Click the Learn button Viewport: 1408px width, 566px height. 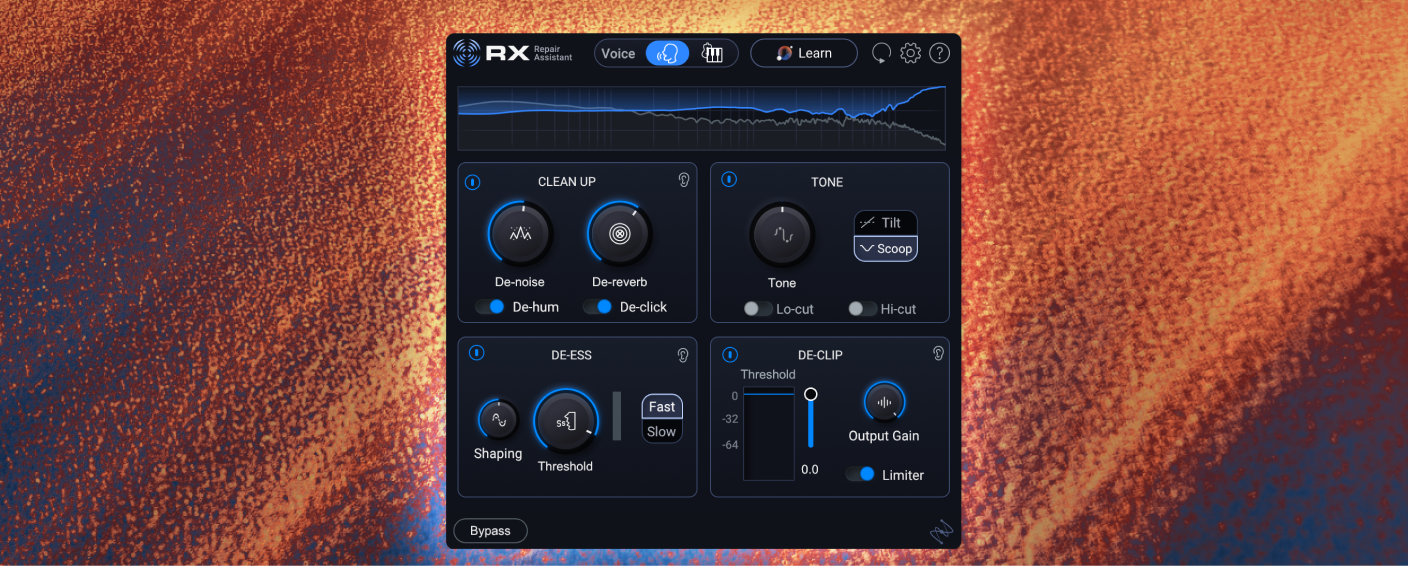click(x=804, y=53)
